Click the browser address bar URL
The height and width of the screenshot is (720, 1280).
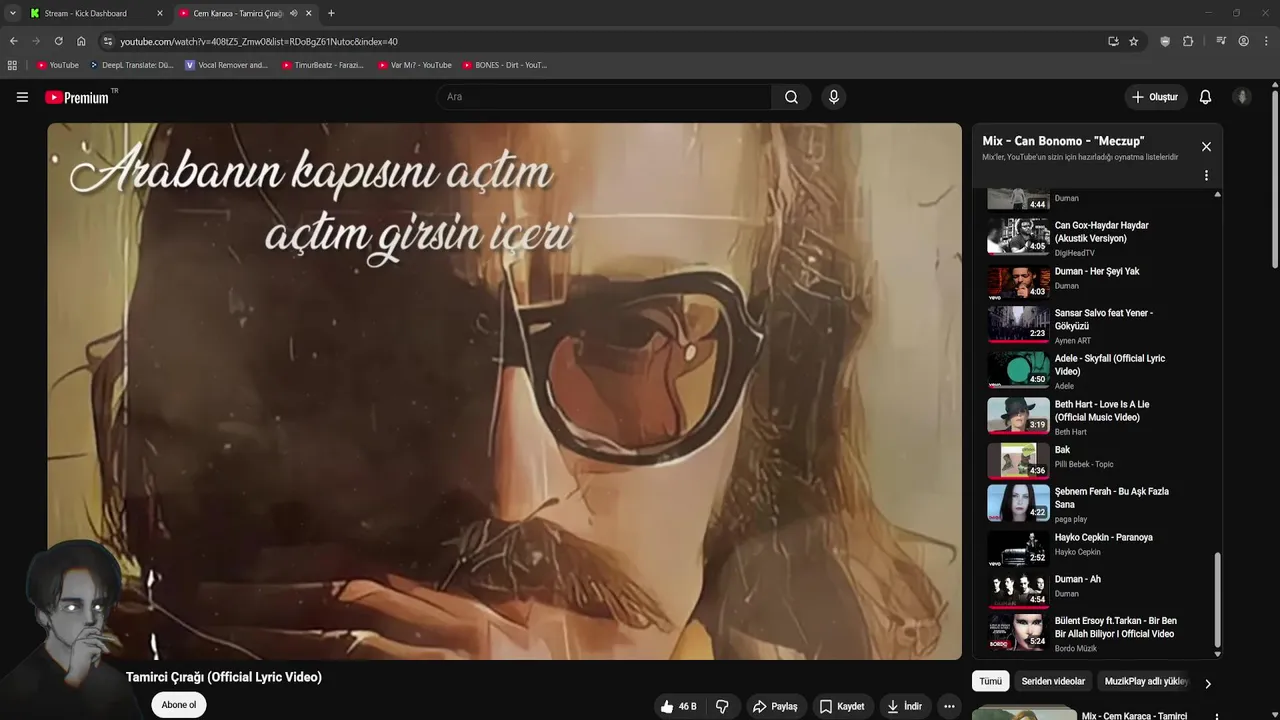(x=259, y=41)
